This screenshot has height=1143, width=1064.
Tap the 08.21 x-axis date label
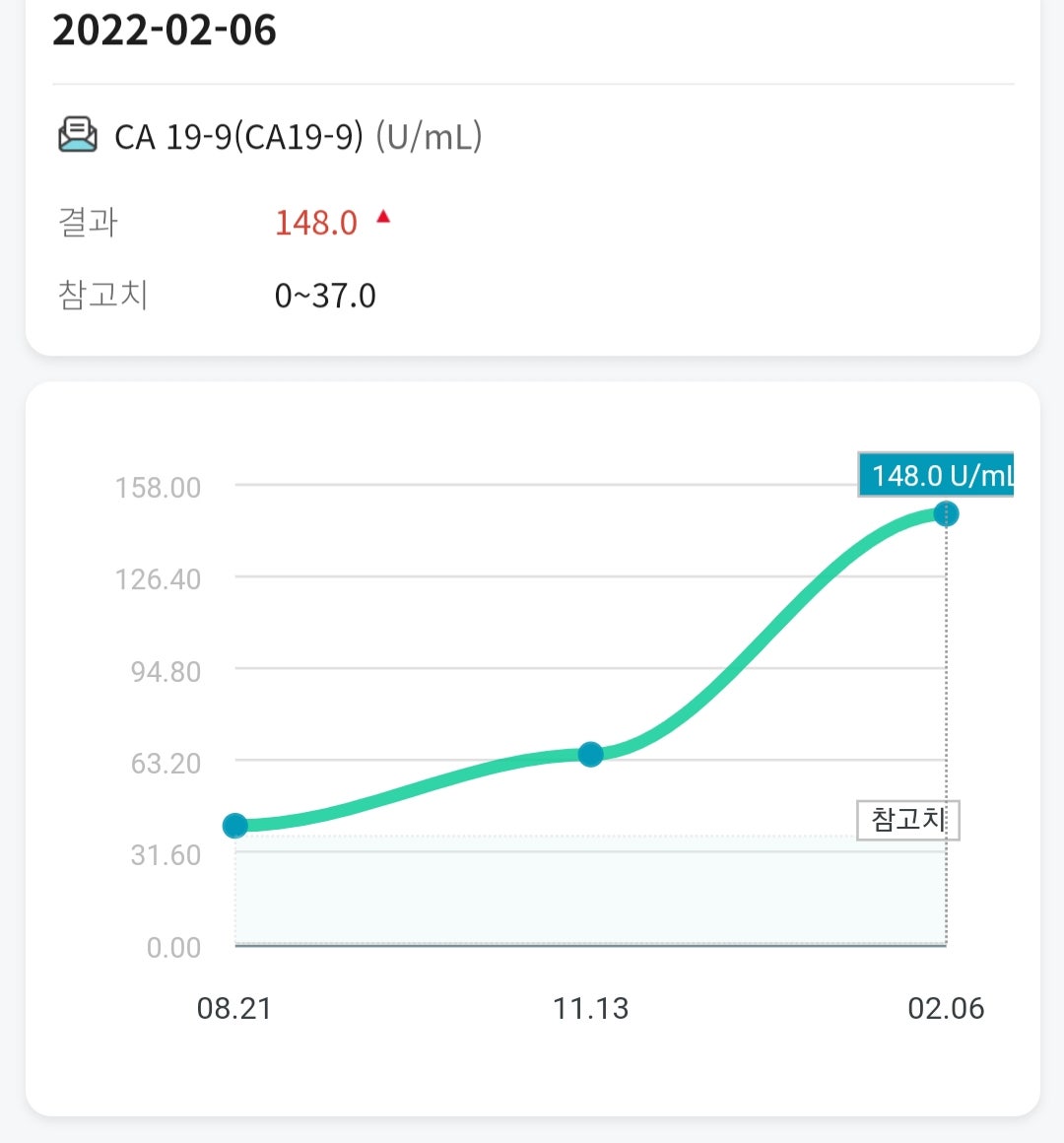[233, 1008]
